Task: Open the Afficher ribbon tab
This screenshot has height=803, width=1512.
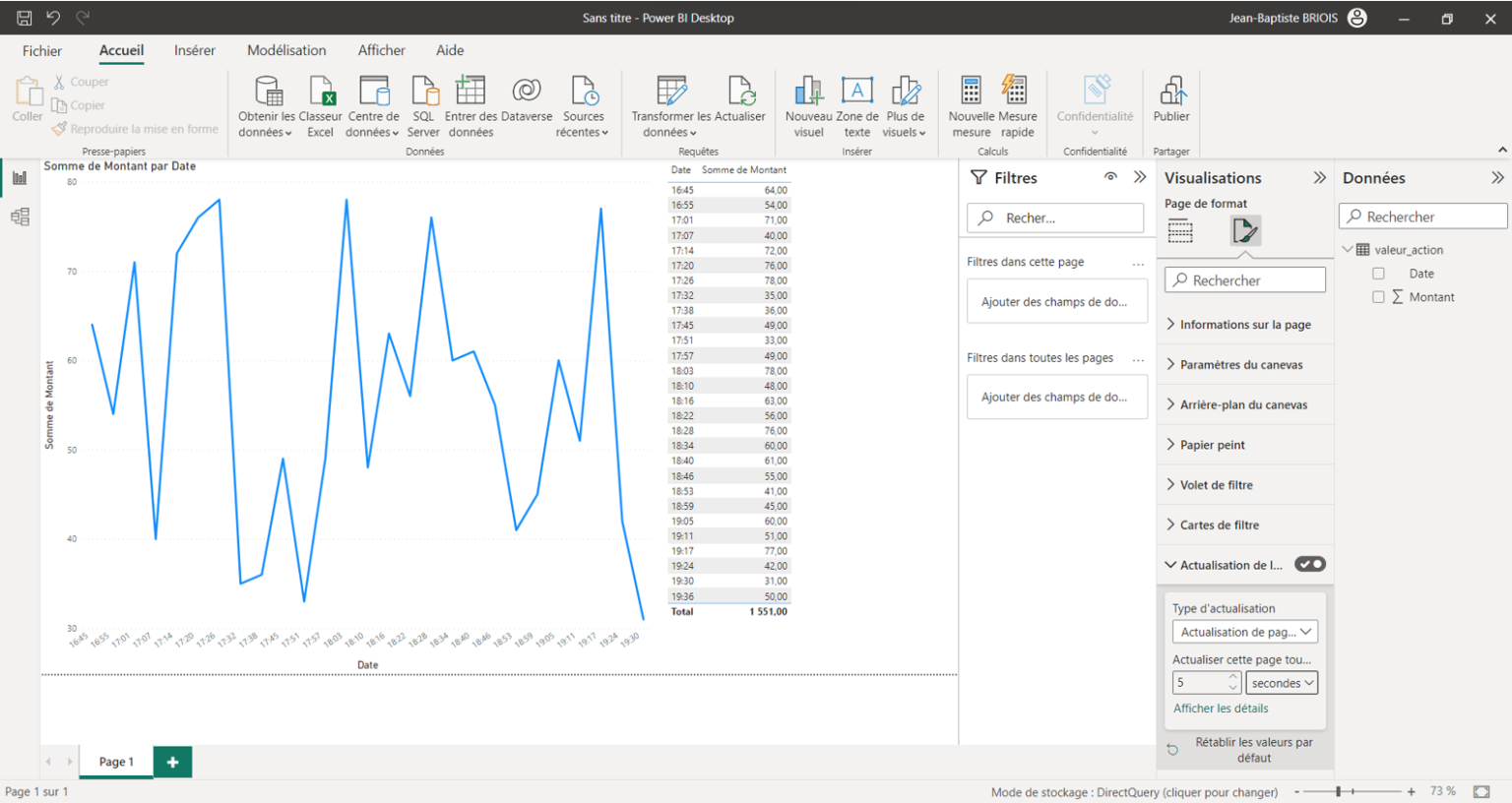Action: click(x=381, y=50)
